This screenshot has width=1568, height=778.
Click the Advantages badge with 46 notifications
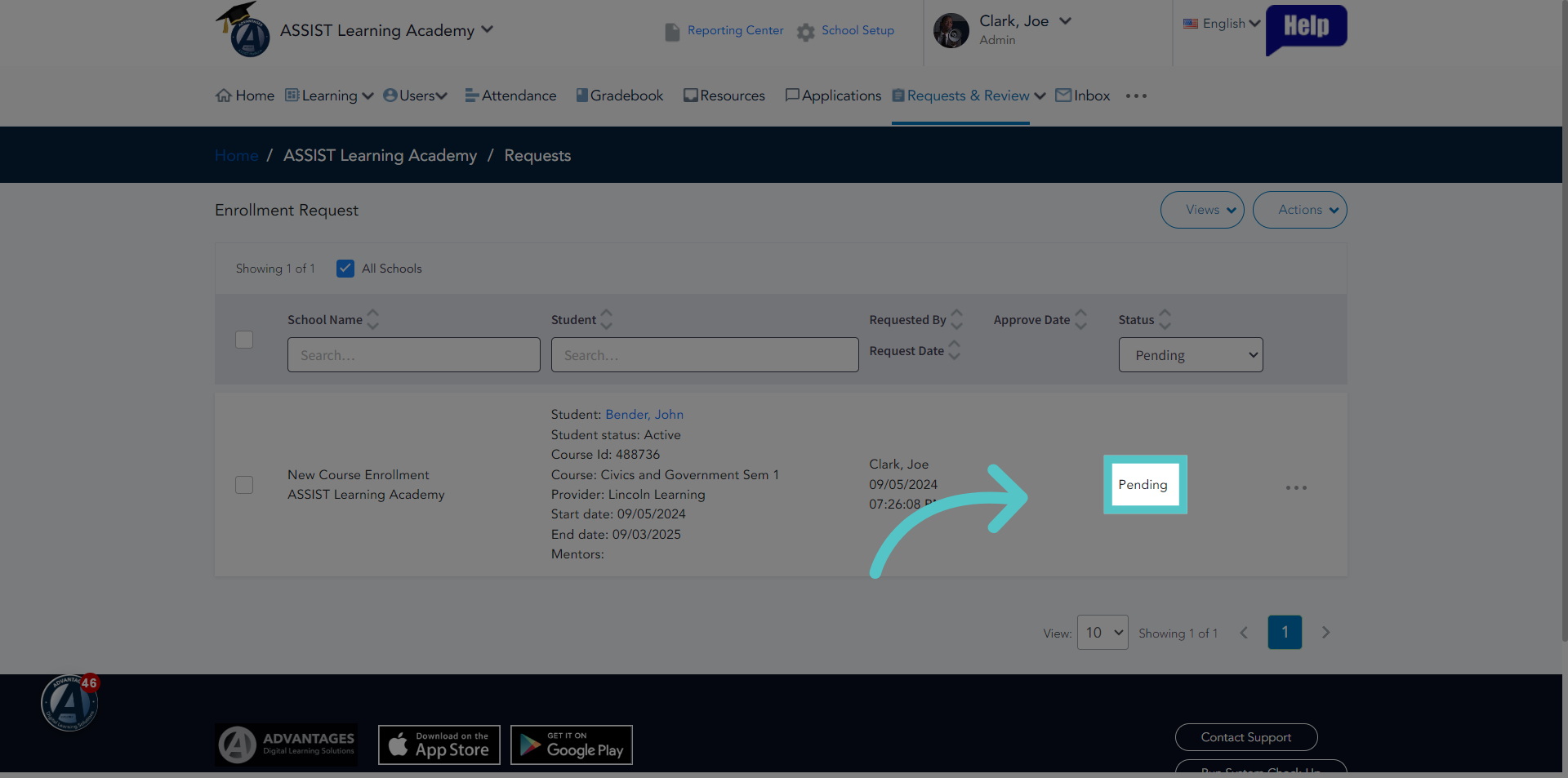70,702
